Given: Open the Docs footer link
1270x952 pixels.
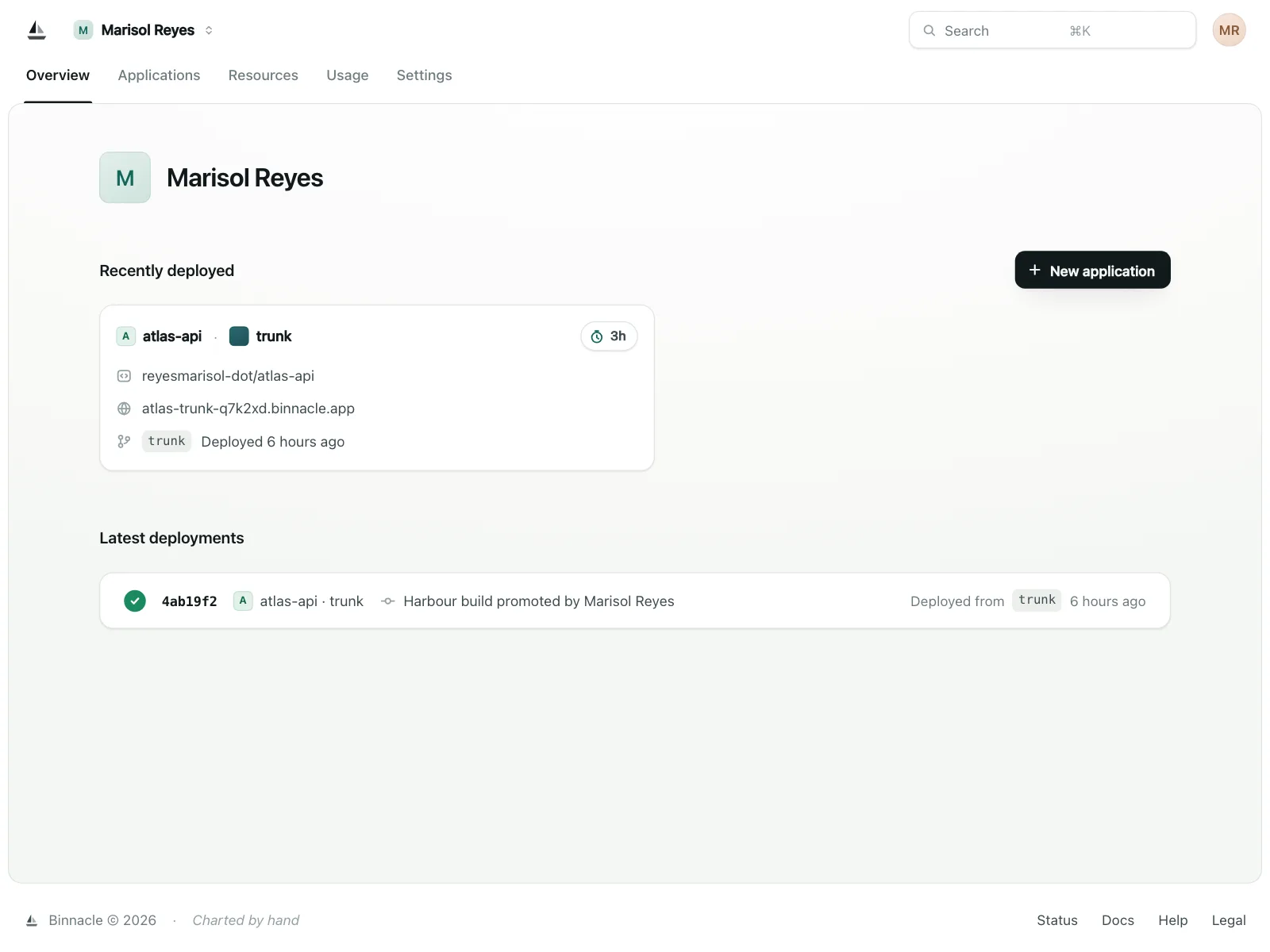Looking at the screenshot, I should click(x=1118, y=920).
